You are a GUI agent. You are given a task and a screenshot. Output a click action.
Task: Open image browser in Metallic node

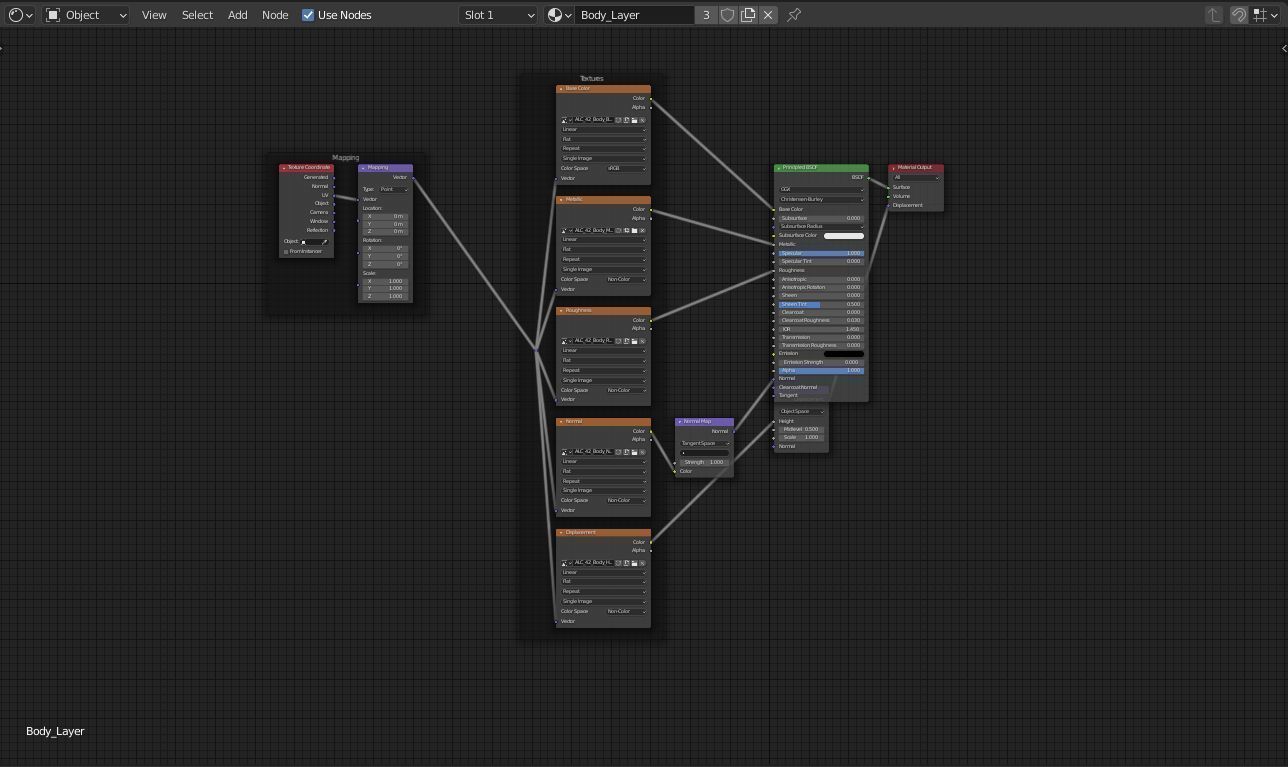click(x=565, y=231)
